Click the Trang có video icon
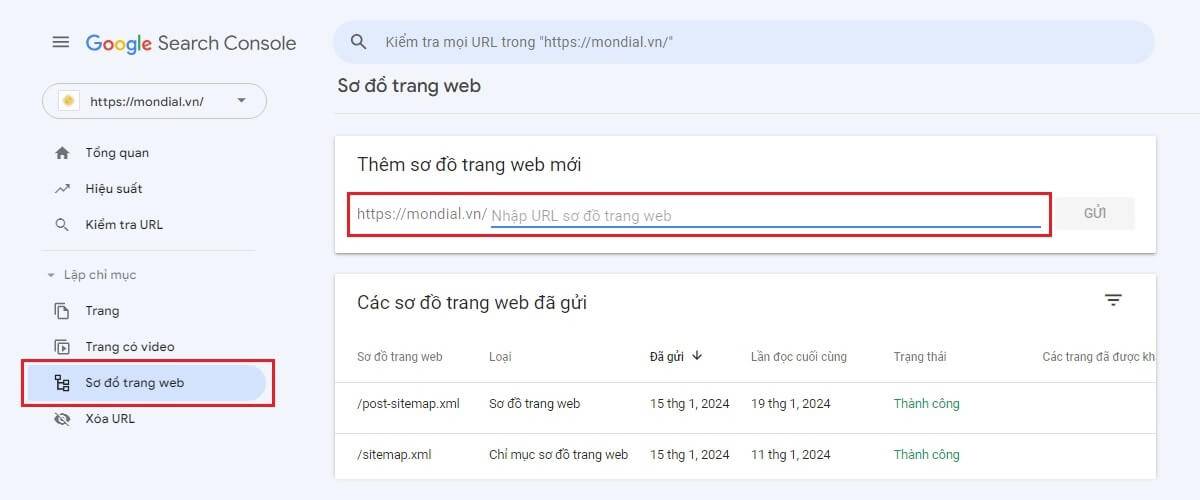This screenshot has width=1200, height=500. (x=62, y=347)
